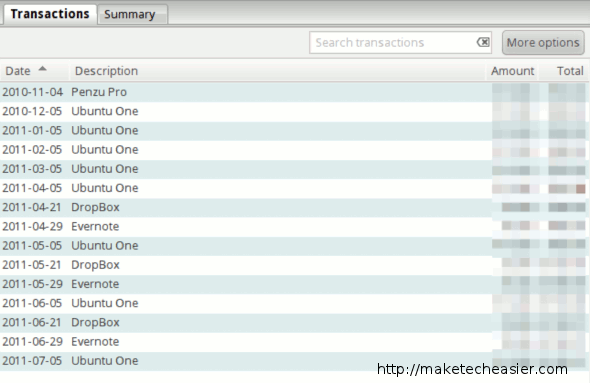Select the DropBox row dated 2011-06-21
590x383 pixels.
295,322
